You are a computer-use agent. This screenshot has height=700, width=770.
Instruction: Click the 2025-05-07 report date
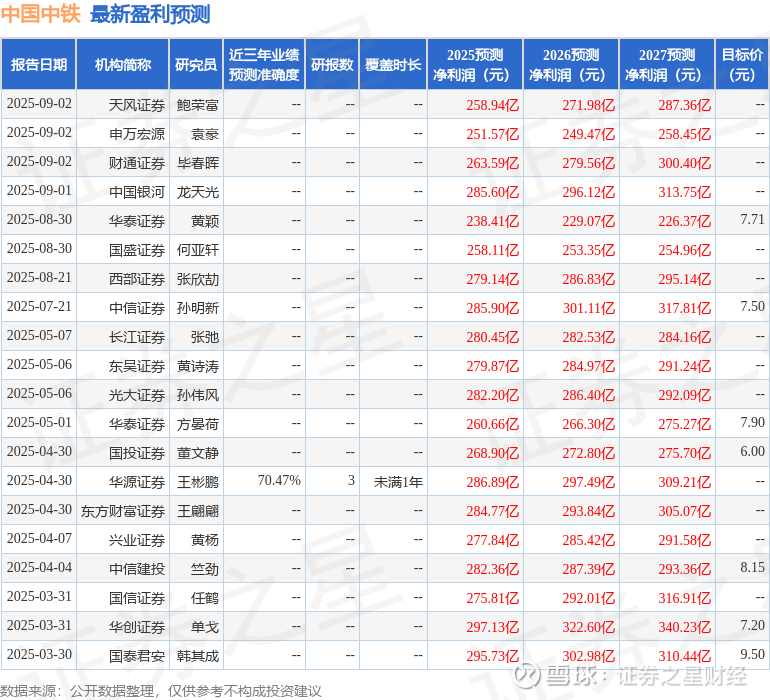coord(39,336)
